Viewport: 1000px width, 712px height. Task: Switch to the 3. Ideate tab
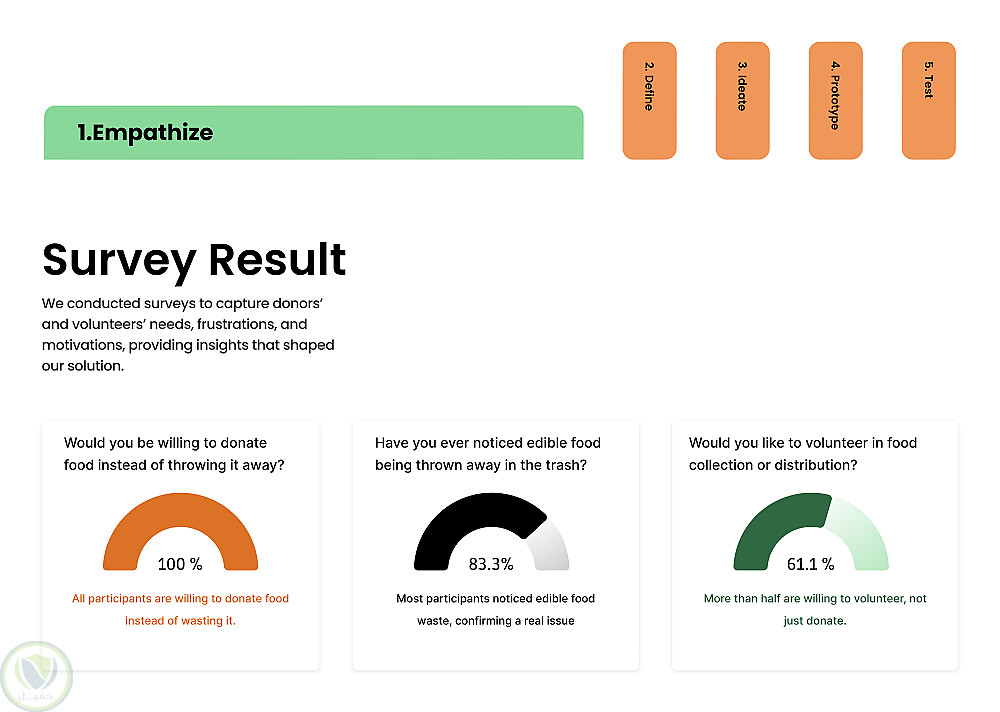point(742,100)
